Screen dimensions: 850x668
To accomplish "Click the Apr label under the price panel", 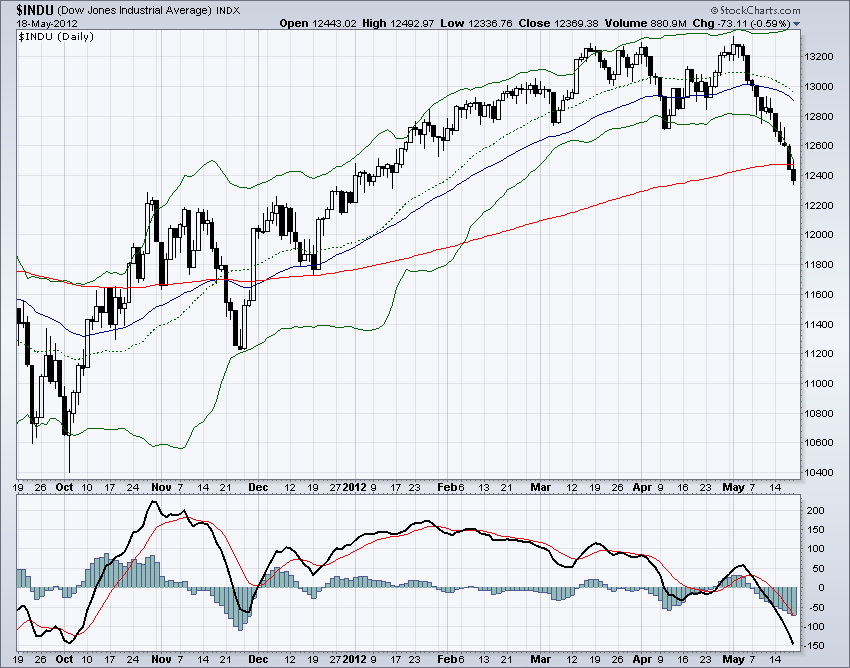I will click(642, 487).
